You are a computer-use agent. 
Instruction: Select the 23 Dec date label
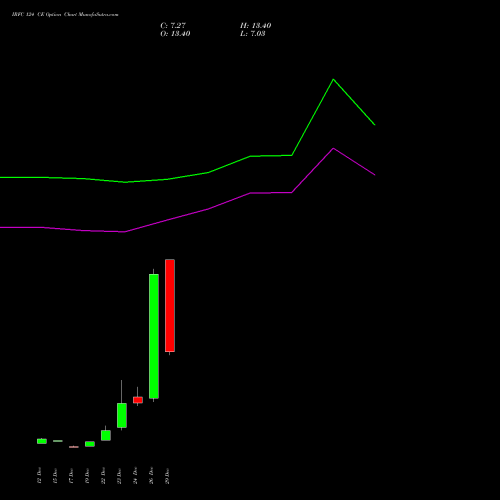click(119, 476)
